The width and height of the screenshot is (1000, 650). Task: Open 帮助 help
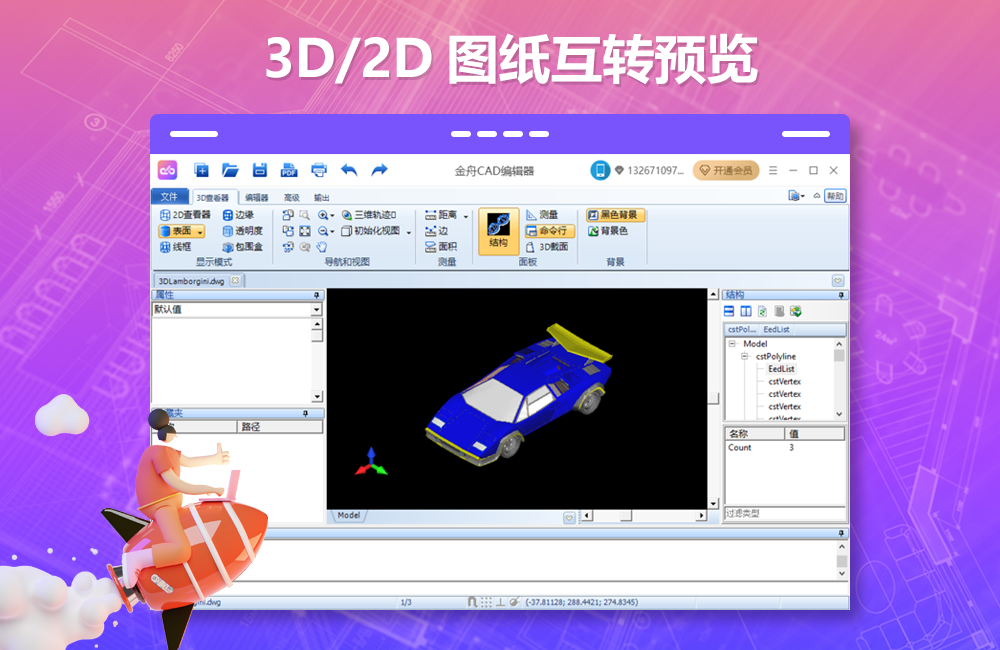835,196
